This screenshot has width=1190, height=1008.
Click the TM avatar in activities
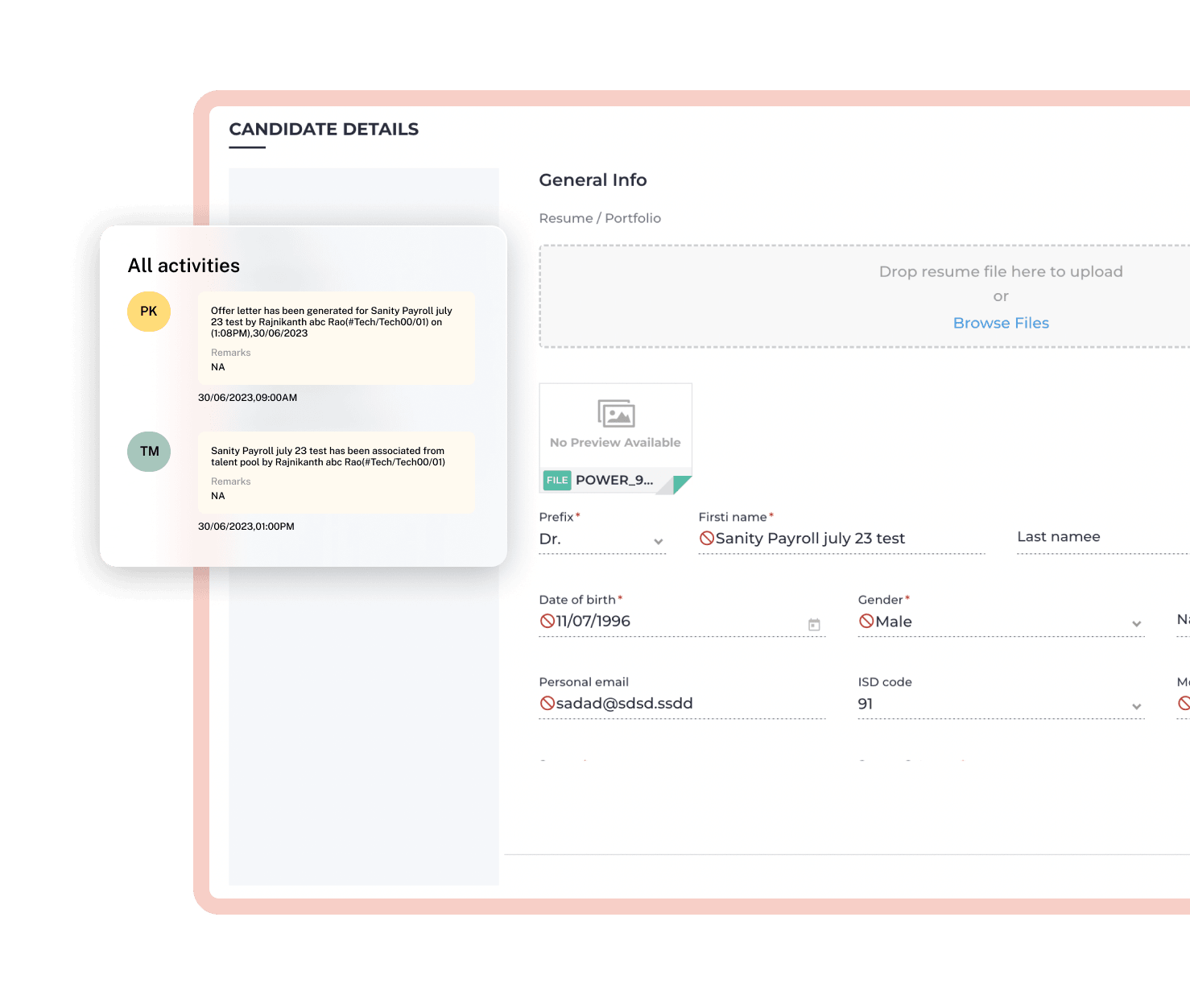pyautogui.click(x=149, y=452)
